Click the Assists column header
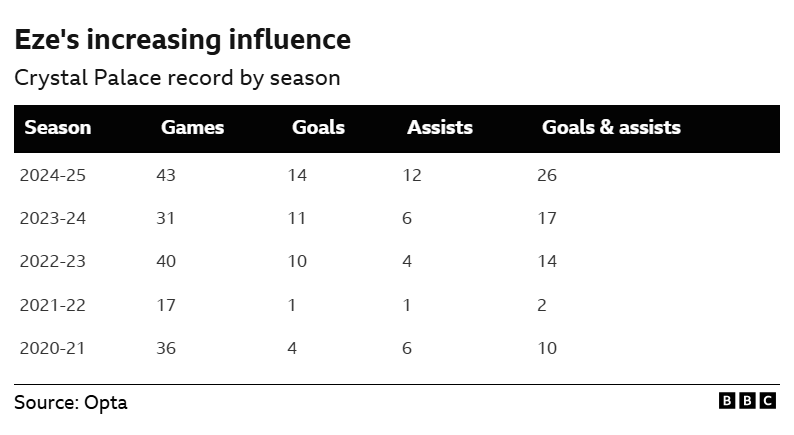Viewport: 794px width, 435px height. 440,128
